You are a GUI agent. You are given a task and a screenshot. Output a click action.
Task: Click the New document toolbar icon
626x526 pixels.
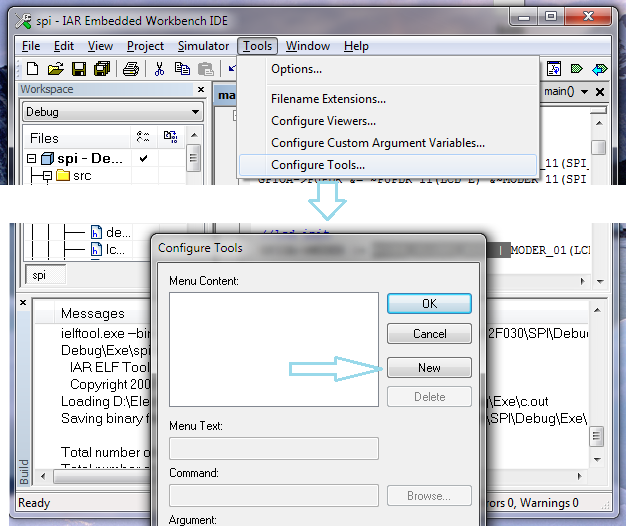(32, 69)
